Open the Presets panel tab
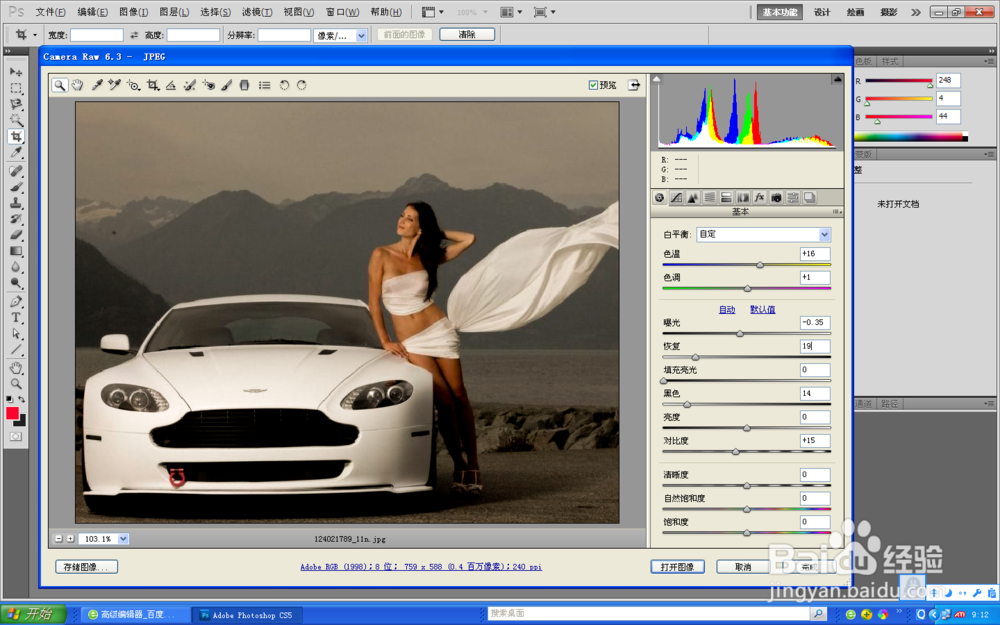The height and width of the screenshot is (625, 1000). [x=793, y=198]
